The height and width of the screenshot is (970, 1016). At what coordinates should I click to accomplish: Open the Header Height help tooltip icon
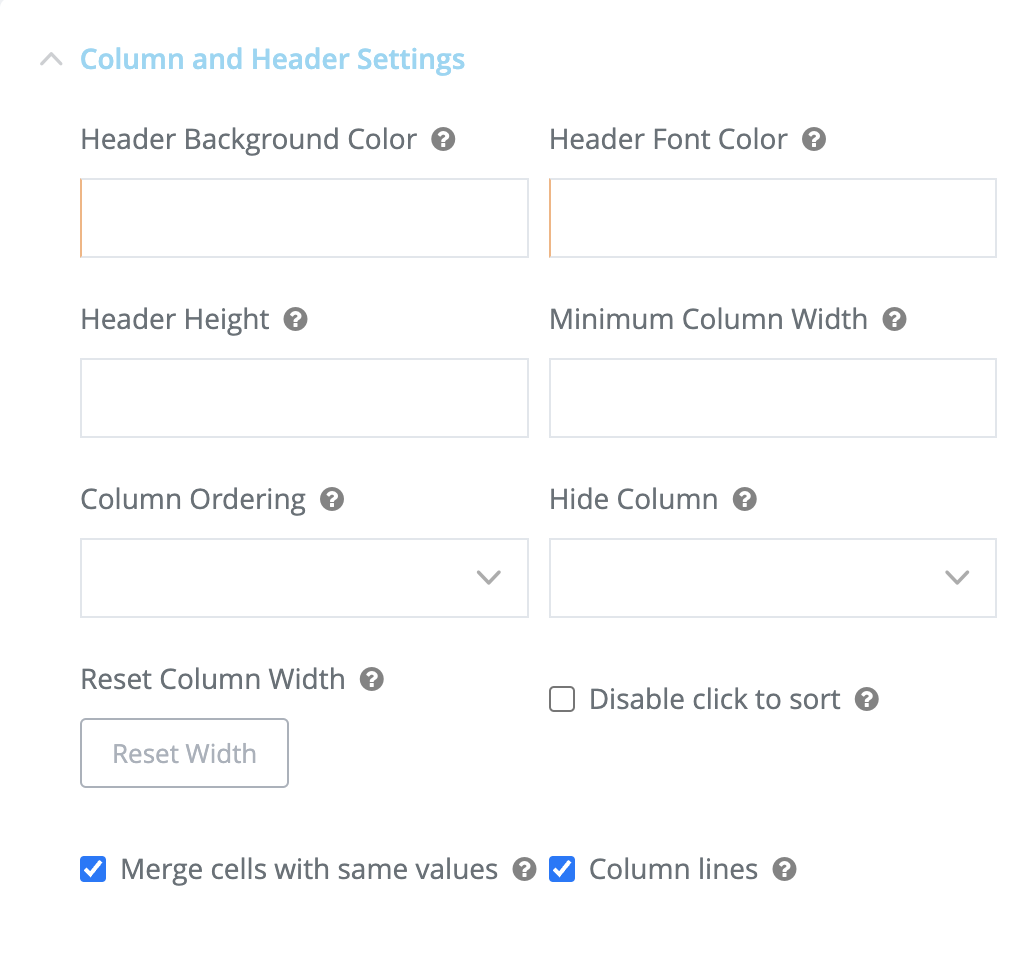pyautogui.click(x=295, y=319)
